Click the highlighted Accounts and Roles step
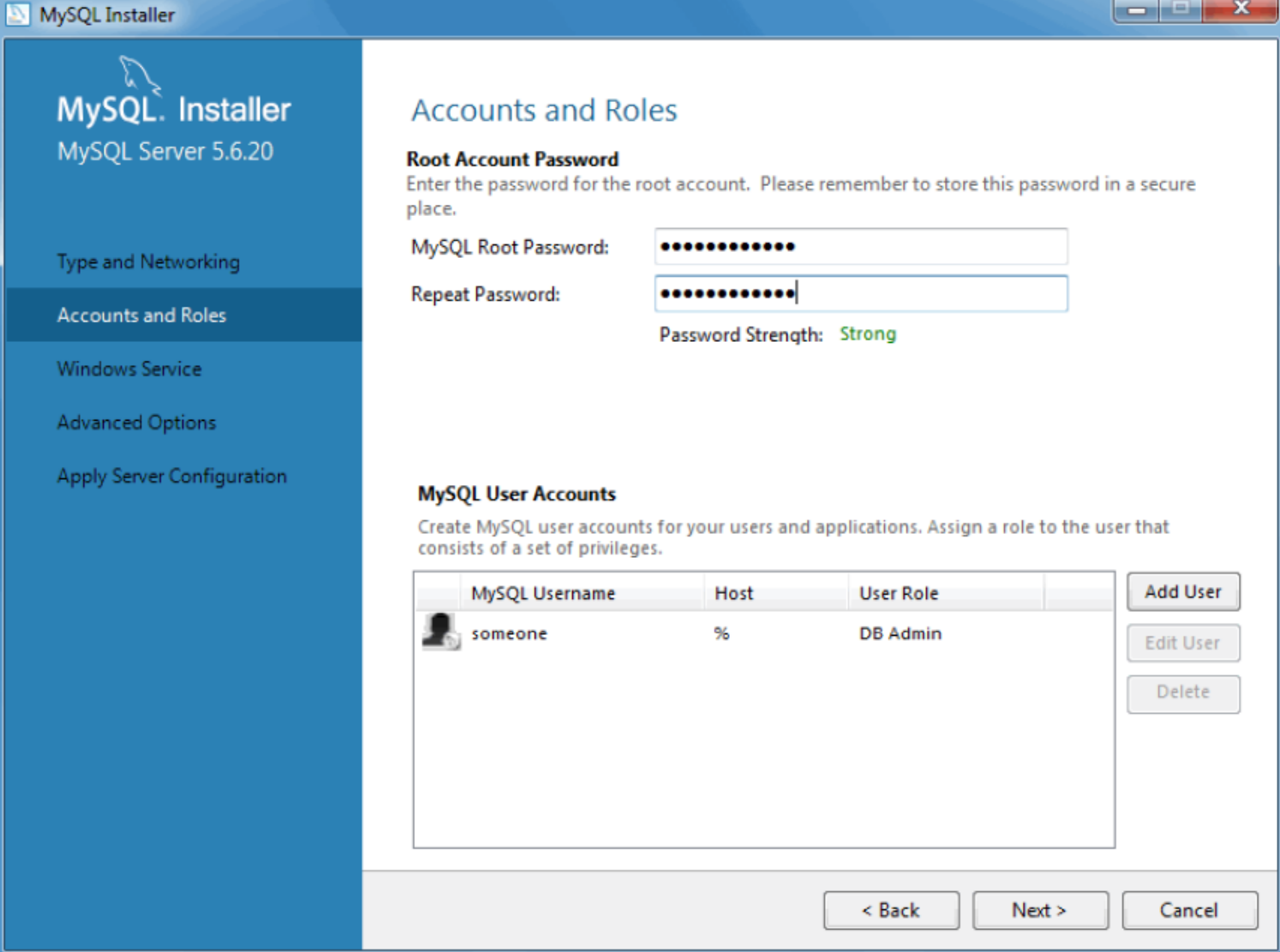This screenshot has height=952, width=1280. pyautogui.click(x=141, y=314)
